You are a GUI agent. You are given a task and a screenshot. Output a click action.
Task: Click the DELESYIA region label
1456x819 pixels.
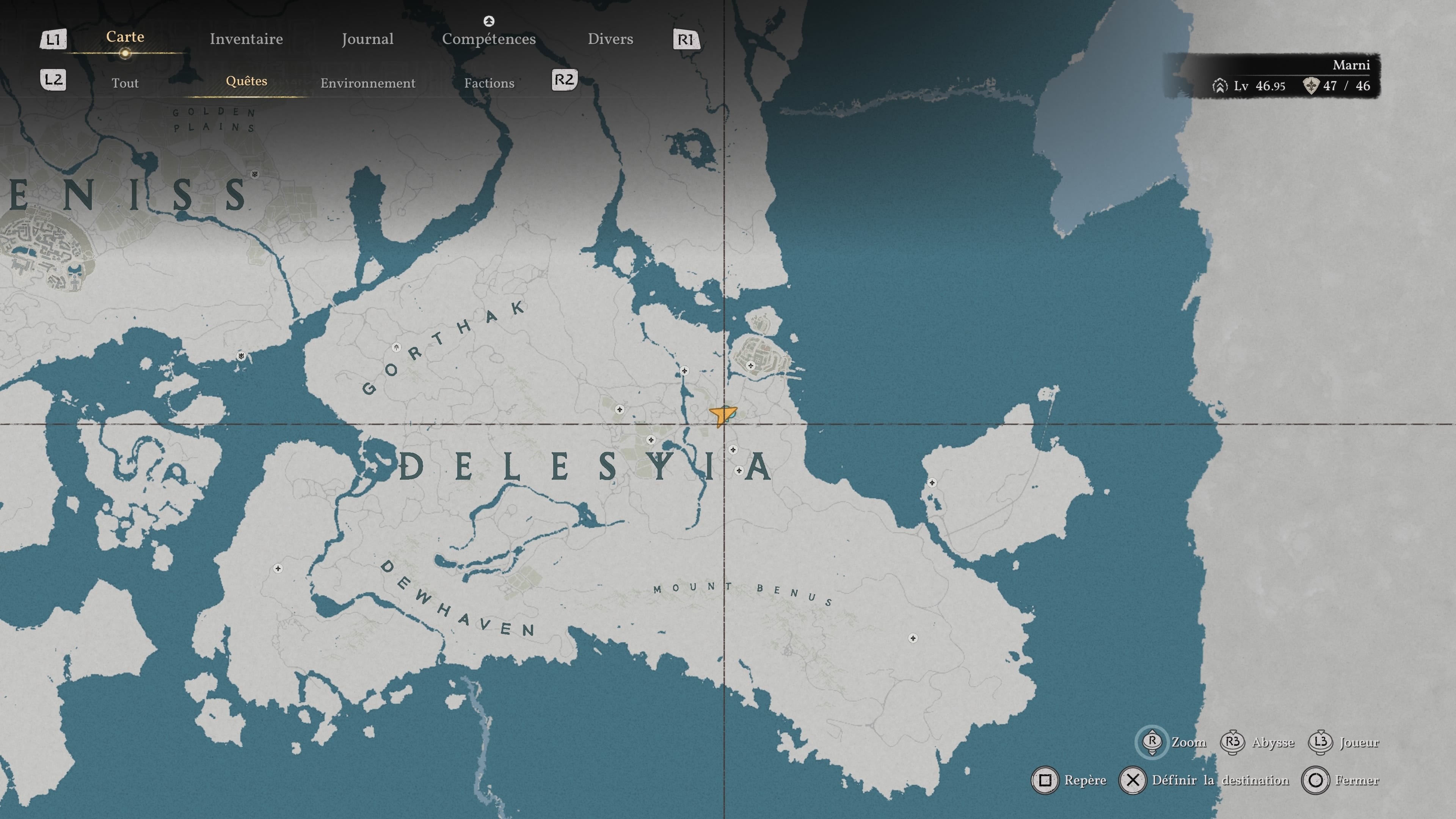(585, 467)
